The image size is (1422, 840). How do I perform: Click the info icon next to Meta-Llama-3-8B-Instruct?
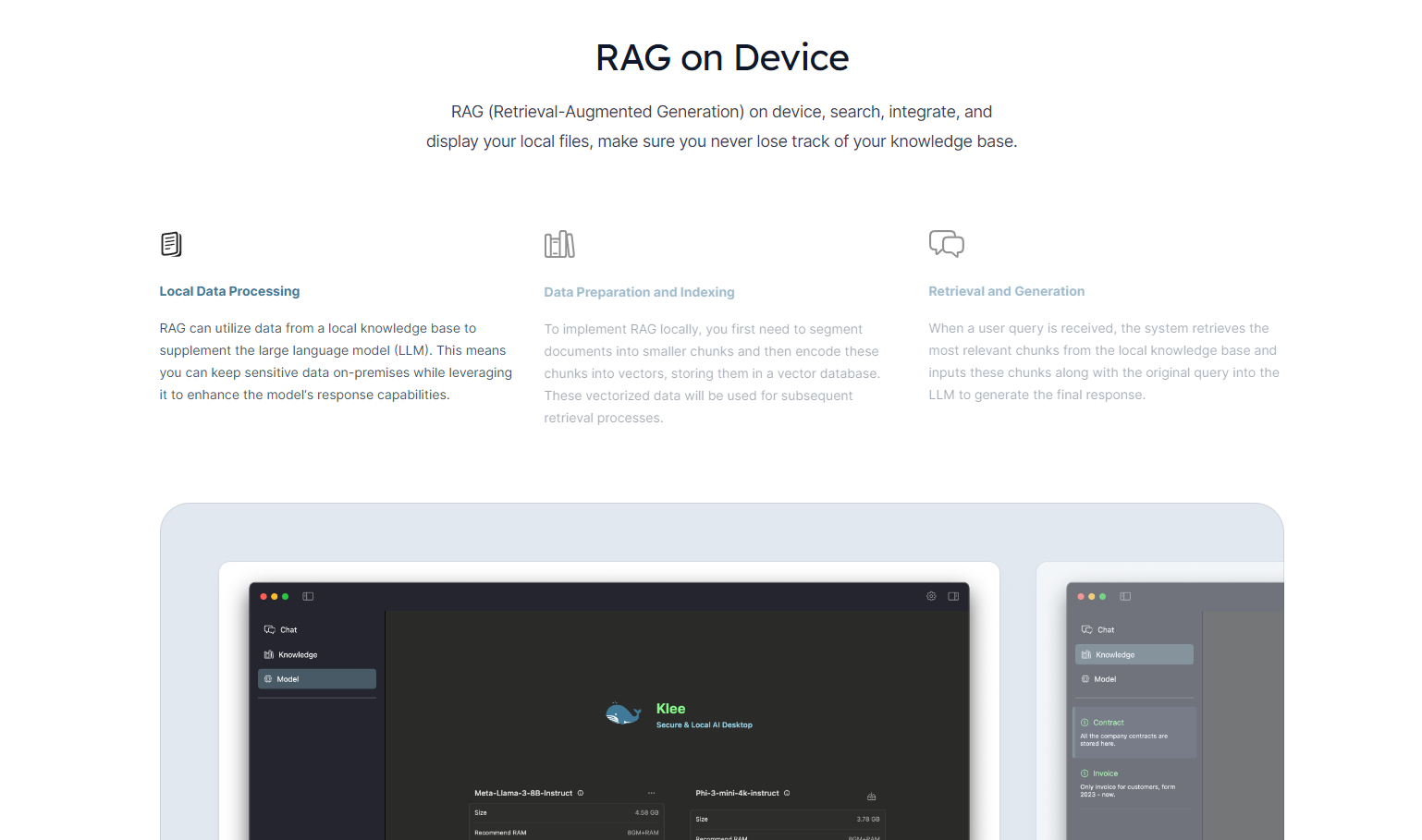(581, 793)
